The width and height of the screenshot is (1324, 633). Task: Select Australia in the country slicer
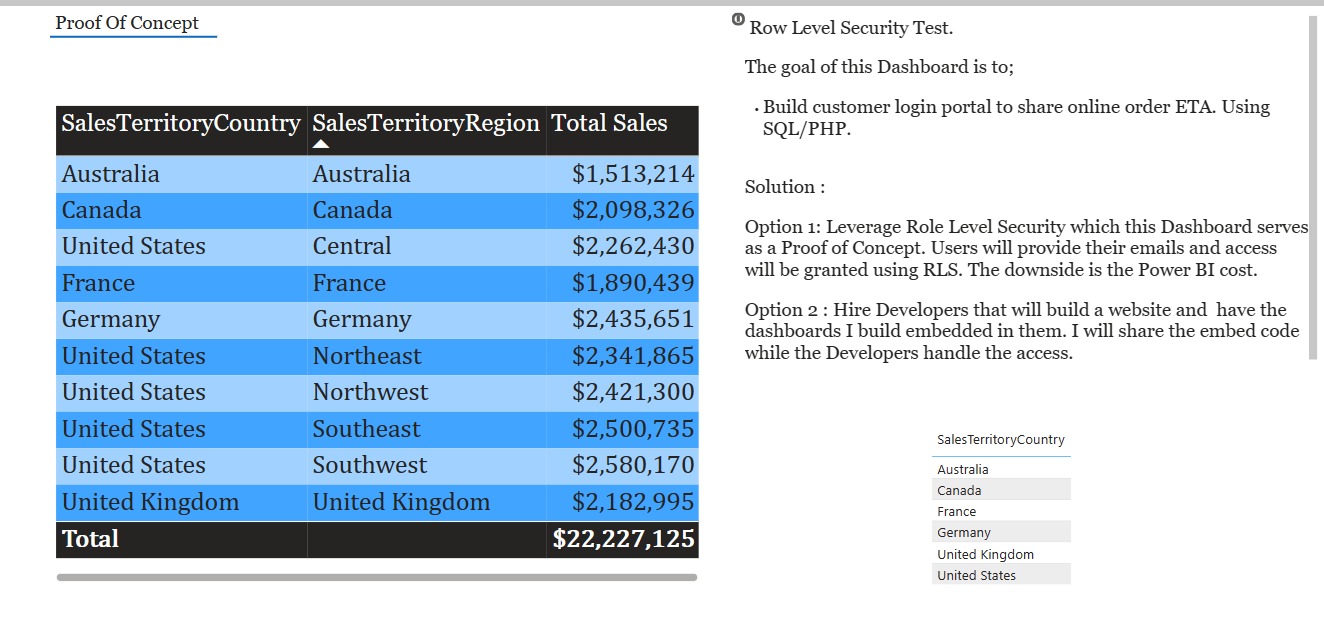(x=963, y=469)
